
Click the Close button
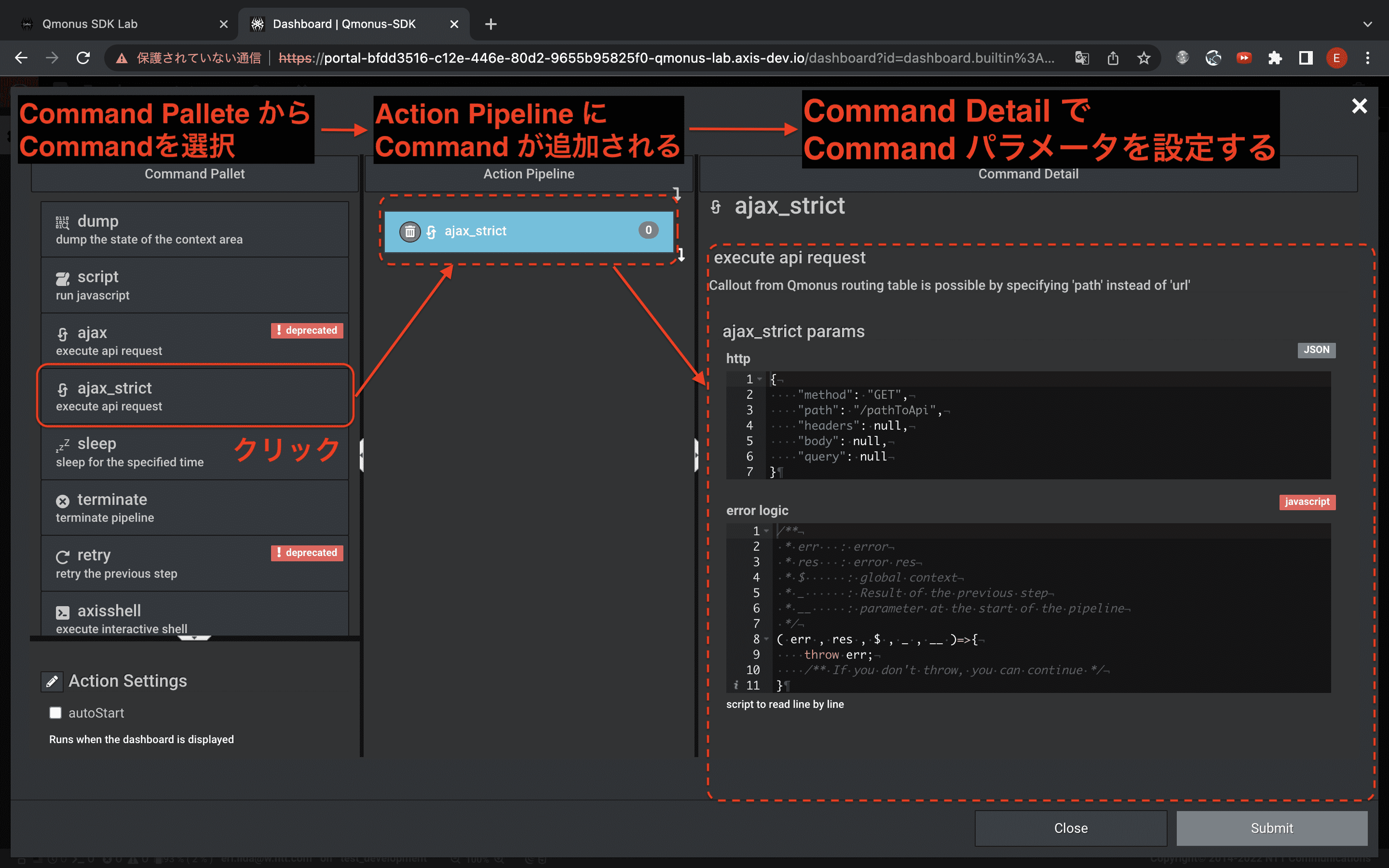click(x=1071, y=828)
